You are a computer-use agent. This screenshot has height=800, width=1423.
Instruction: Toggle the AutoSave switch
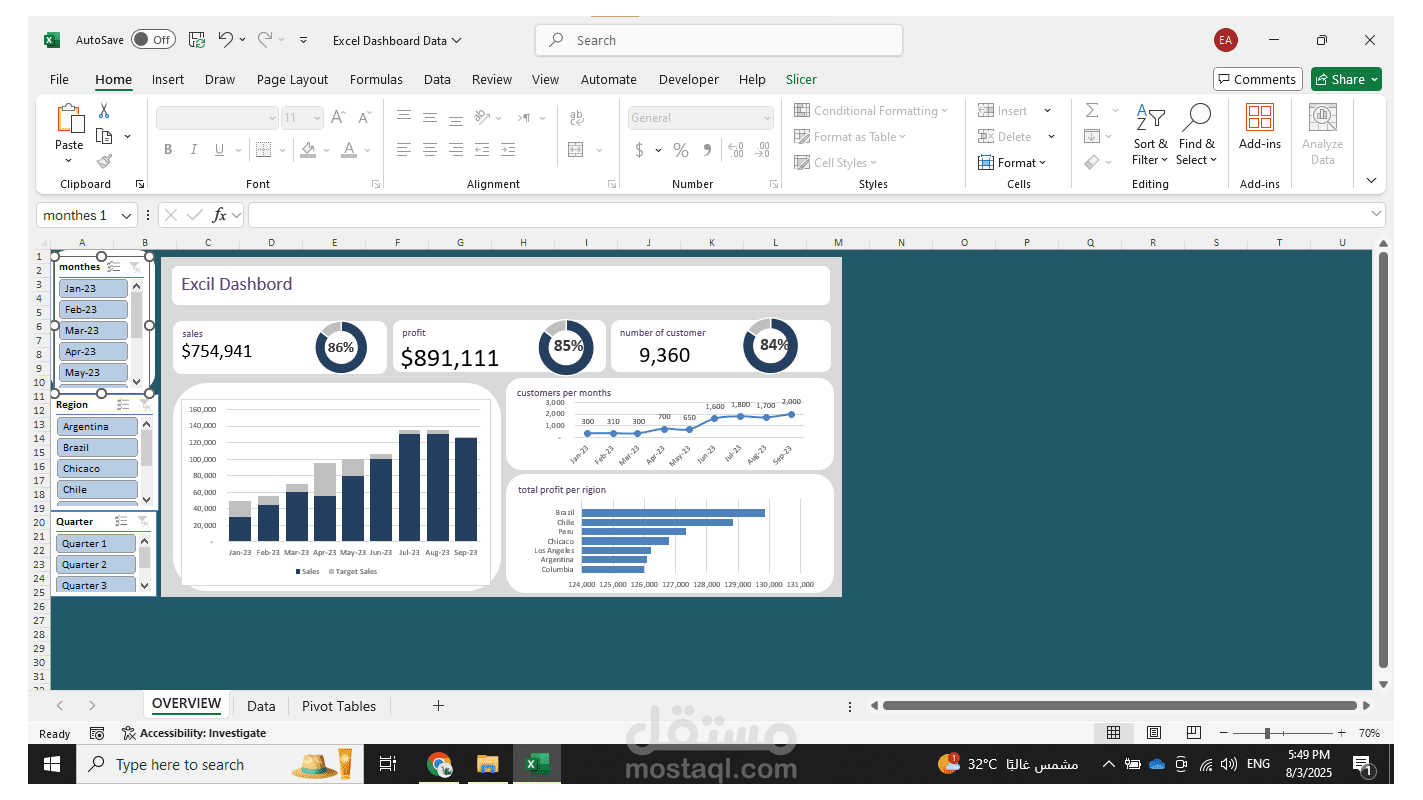click(x=153, y=40)
